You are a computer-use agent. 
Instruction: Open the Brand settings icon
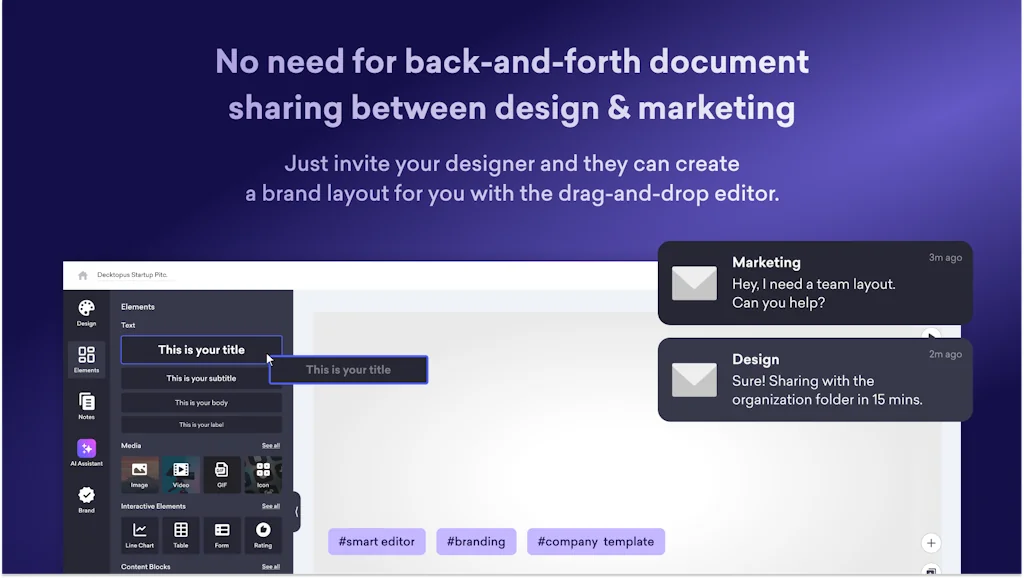(87, 498)
